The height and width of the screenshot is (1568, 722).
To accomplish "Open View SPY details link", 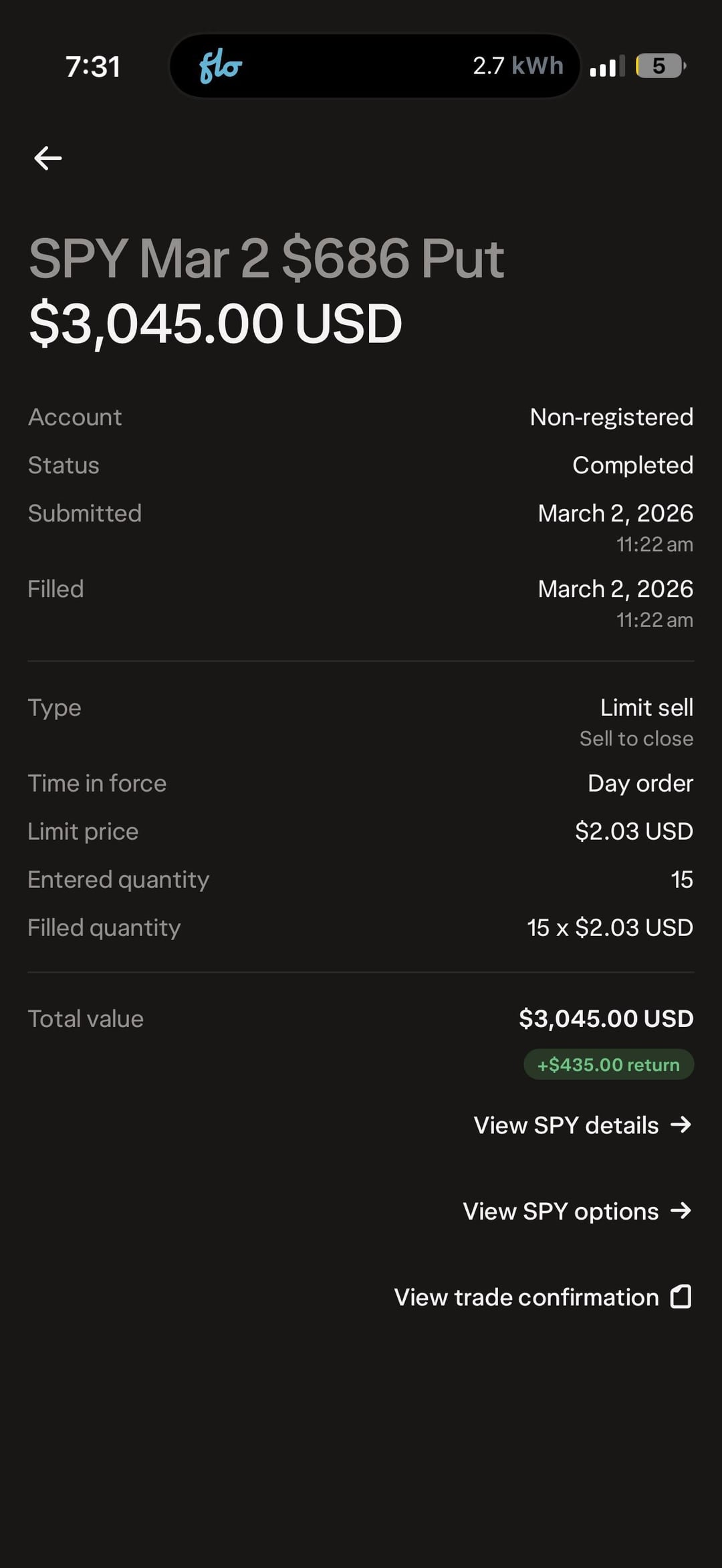I will 566,1125.
